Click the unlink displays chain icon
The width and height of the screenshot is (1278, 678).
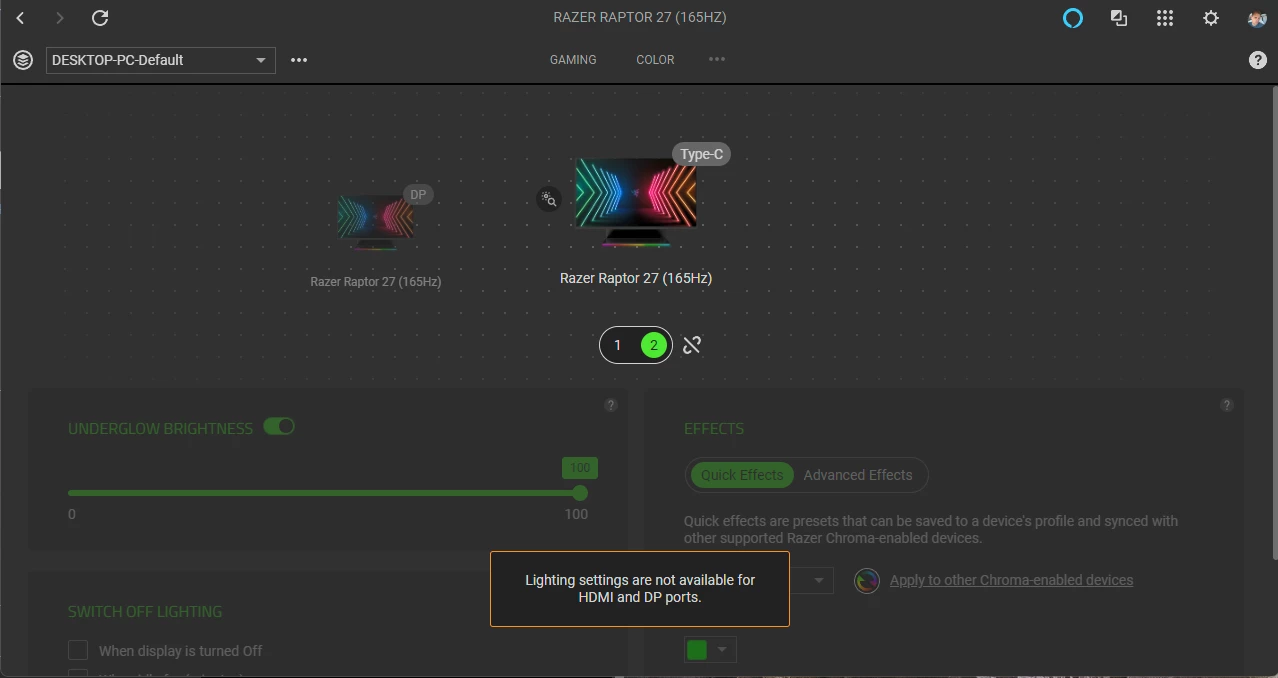(x=692, y=345)
